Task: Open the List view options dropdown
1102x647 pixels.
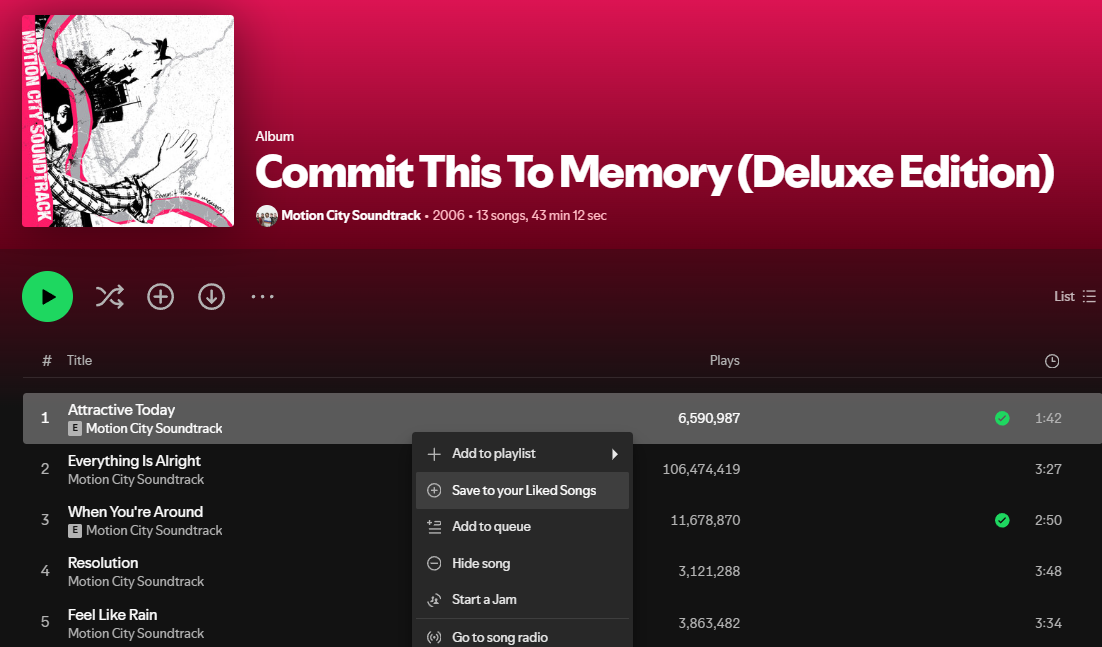Action: pyautogui.click(x=1075, y=296)
